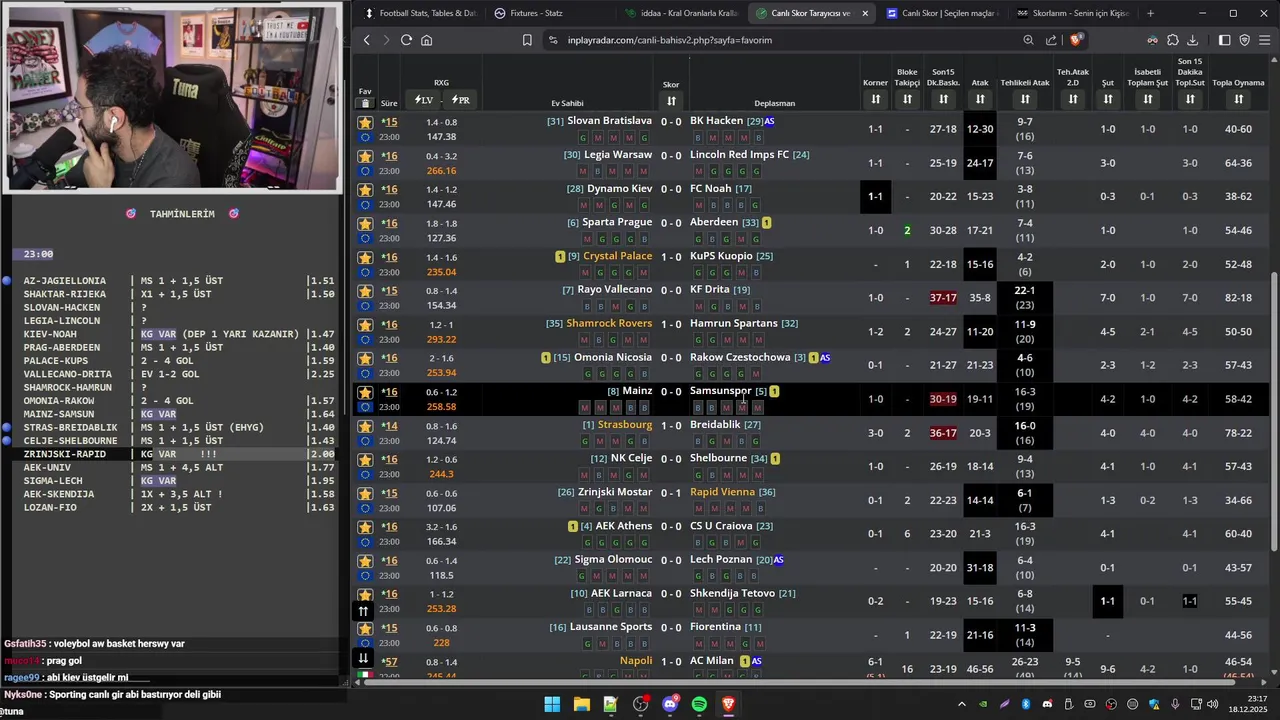Sort table by Korner column arrows
The height and width of the screenshot is (720, 1280).
[875, 99]
